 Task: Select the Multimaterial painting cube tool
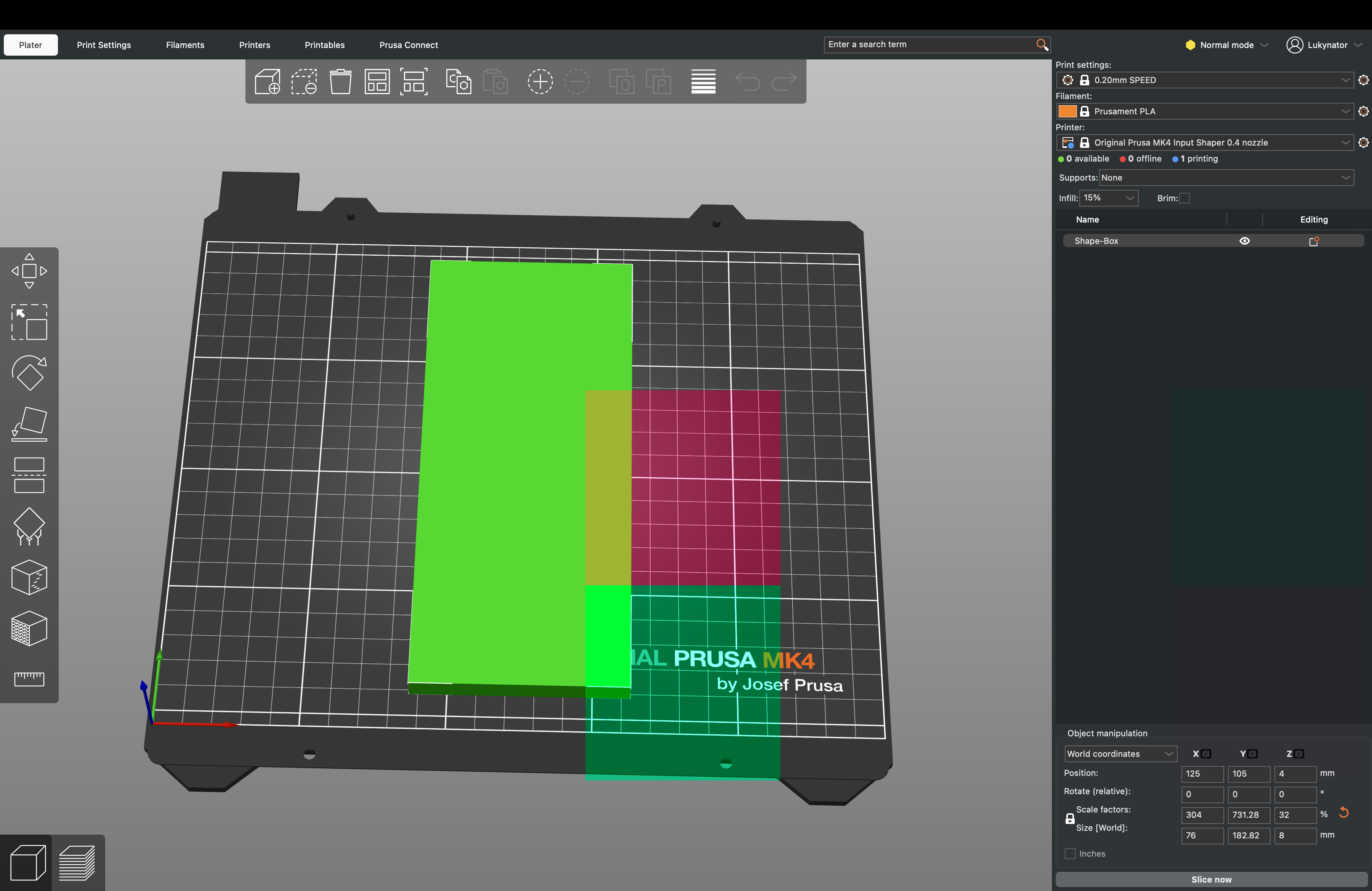point(29,628)
